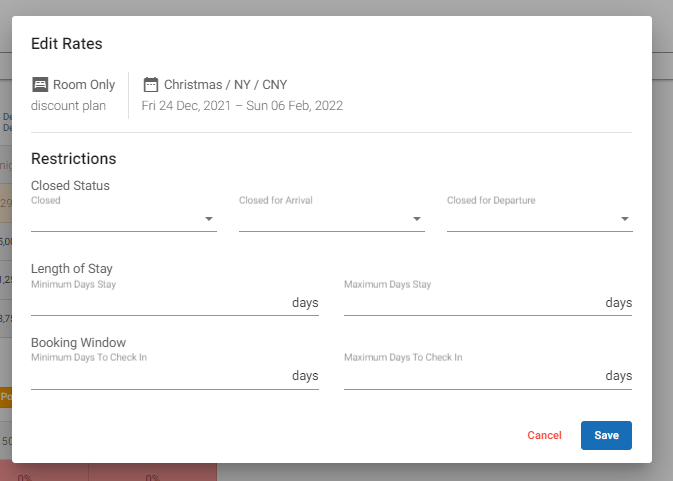Click the Closed Status label
The height and width of the screenshot is (481, 673).
(70, 185)
